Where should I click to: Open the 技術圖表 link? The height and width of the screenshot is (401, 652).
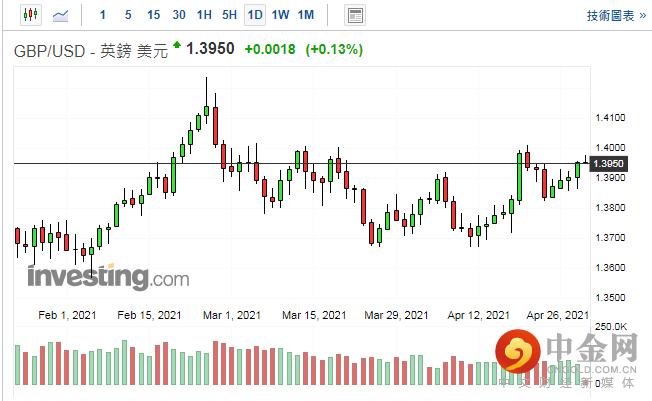tap(616, 16)
